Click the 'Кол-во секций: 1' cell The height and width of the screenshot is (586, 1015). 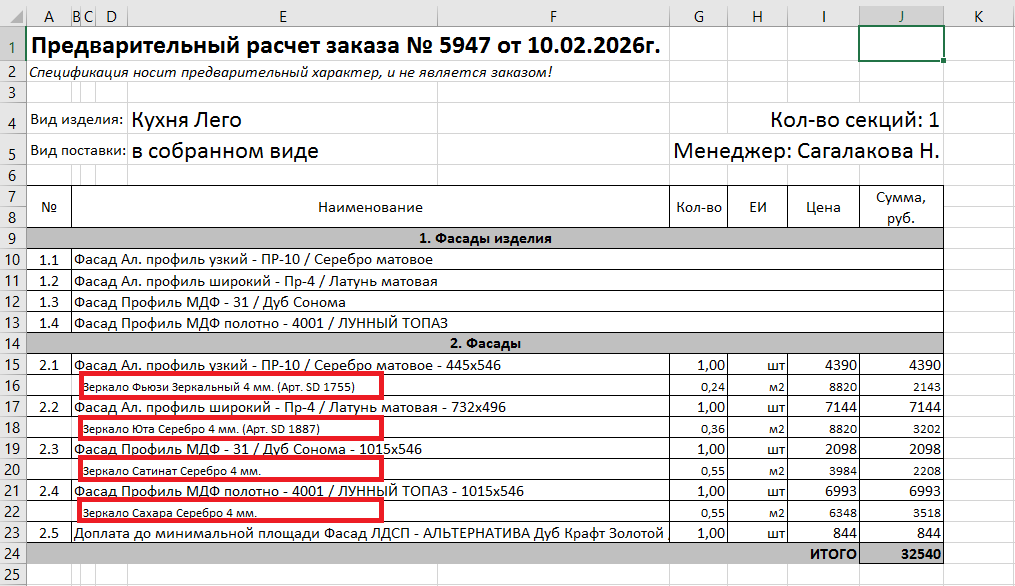tap(854, 121)
